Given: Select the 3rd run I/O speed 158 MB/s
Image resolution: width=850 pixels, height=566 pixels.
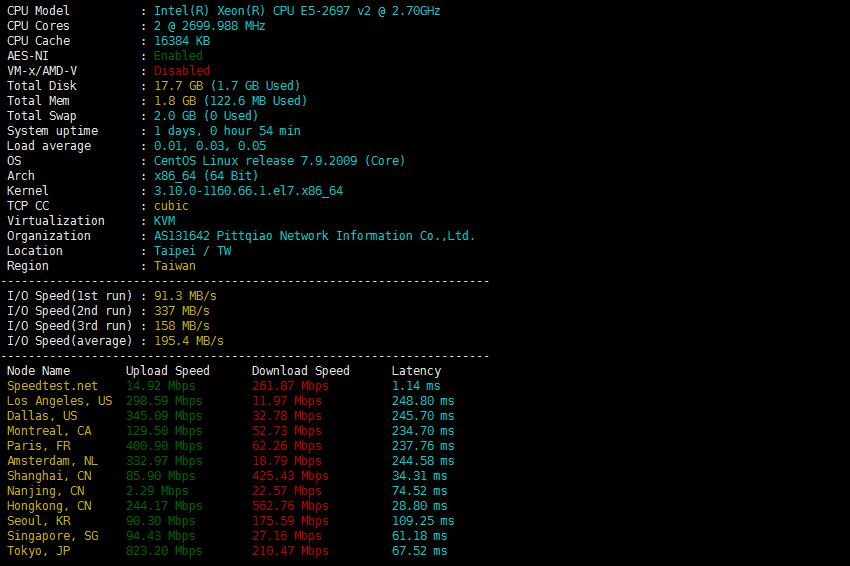Looking at the screenshot, I should coord(182,326).
